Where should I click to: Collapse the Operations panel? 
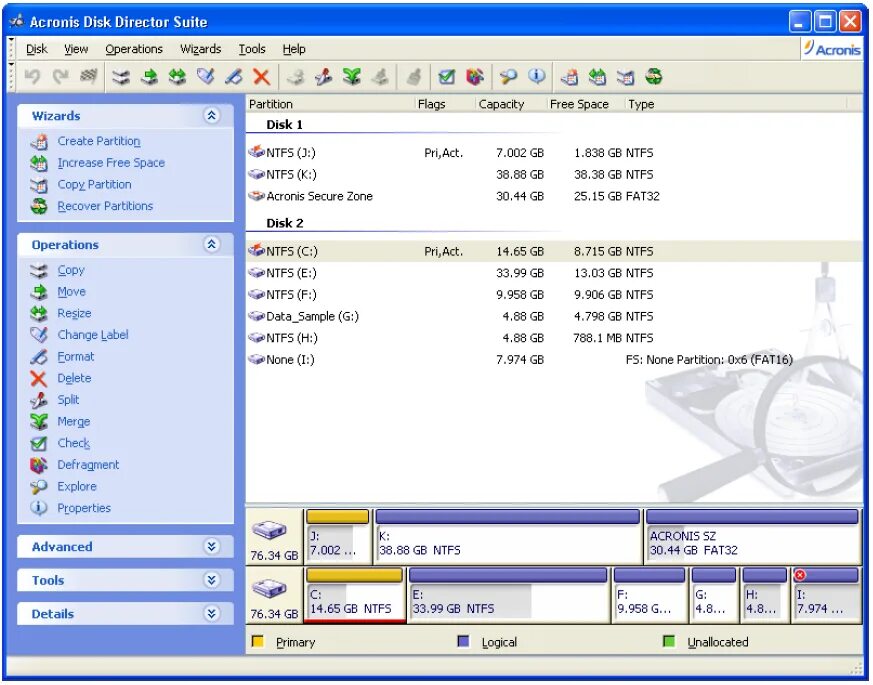(x=212, y=244)
